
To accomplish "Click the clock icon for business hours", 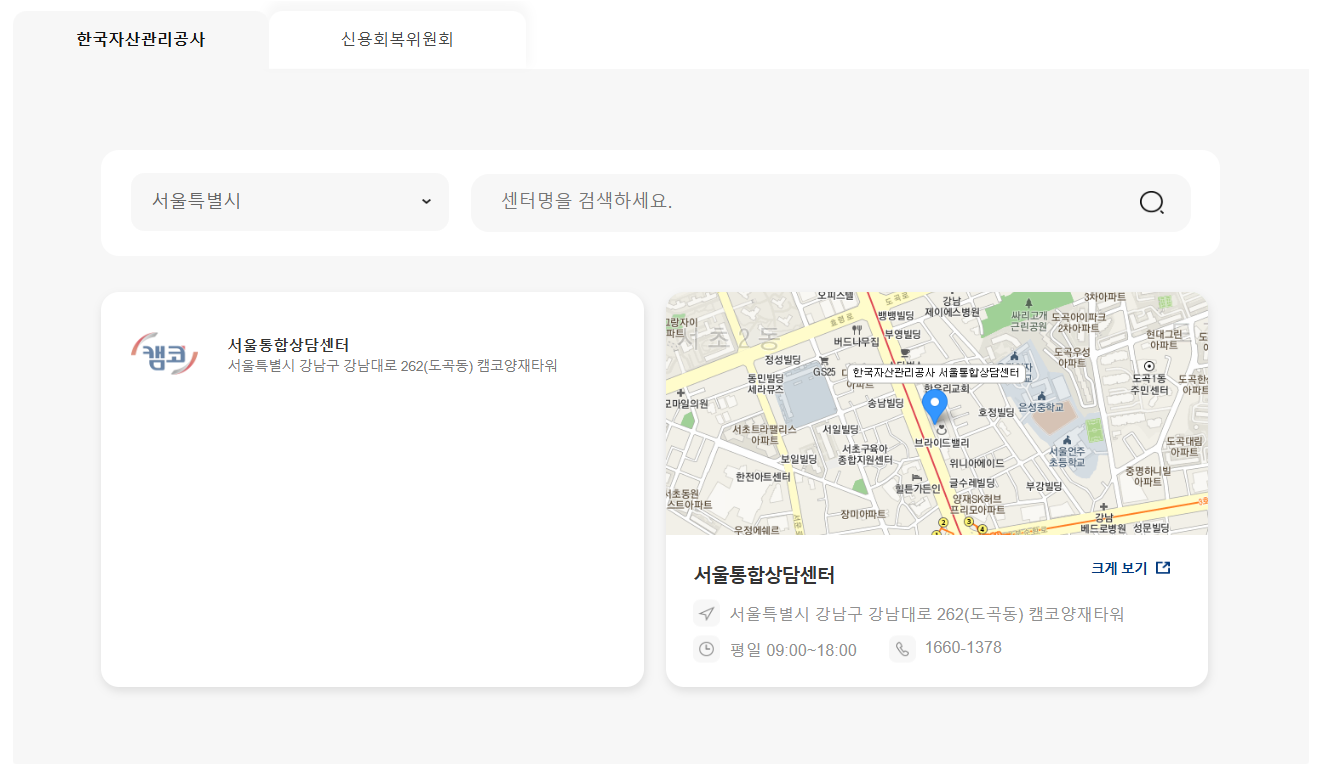I will [706, 649].
